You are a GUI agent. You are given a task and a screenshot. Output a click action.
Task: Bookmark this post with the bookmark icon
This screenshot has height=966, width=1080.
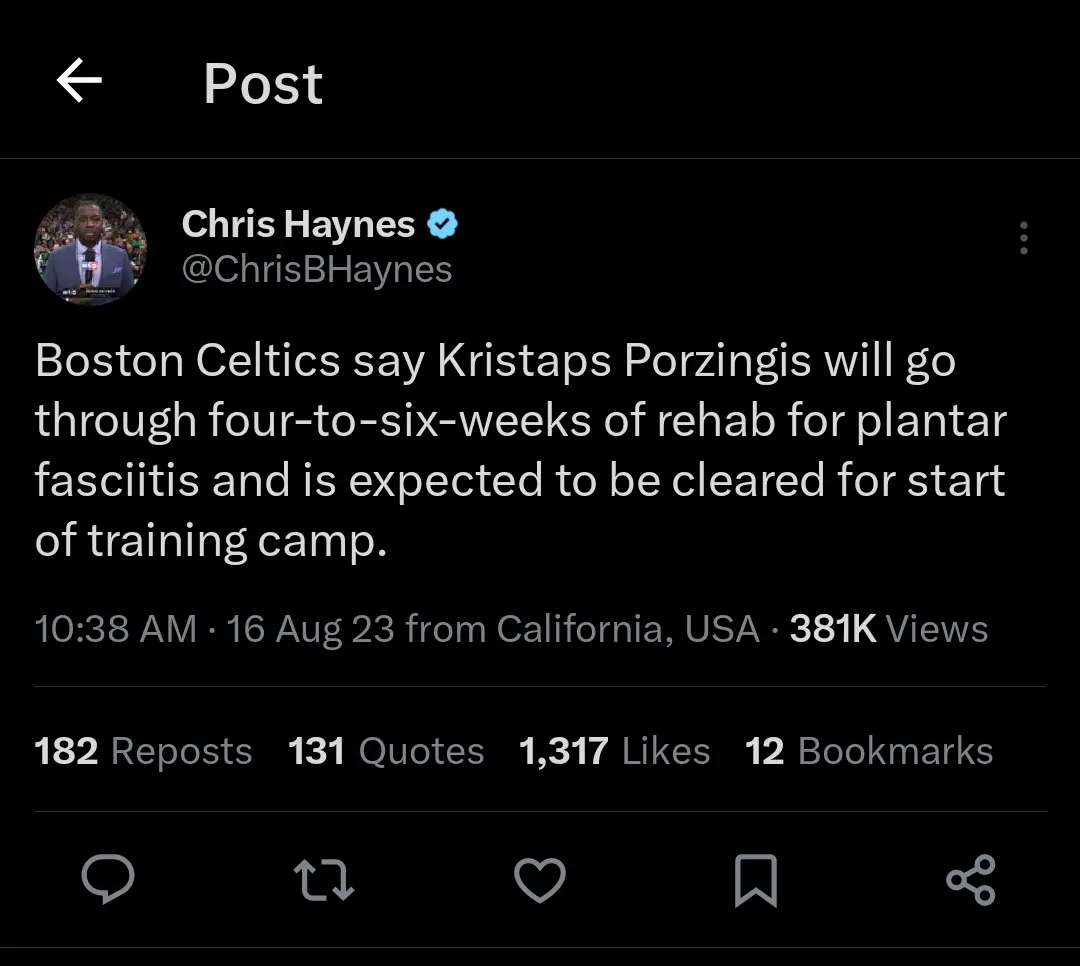tap(755, 880)
